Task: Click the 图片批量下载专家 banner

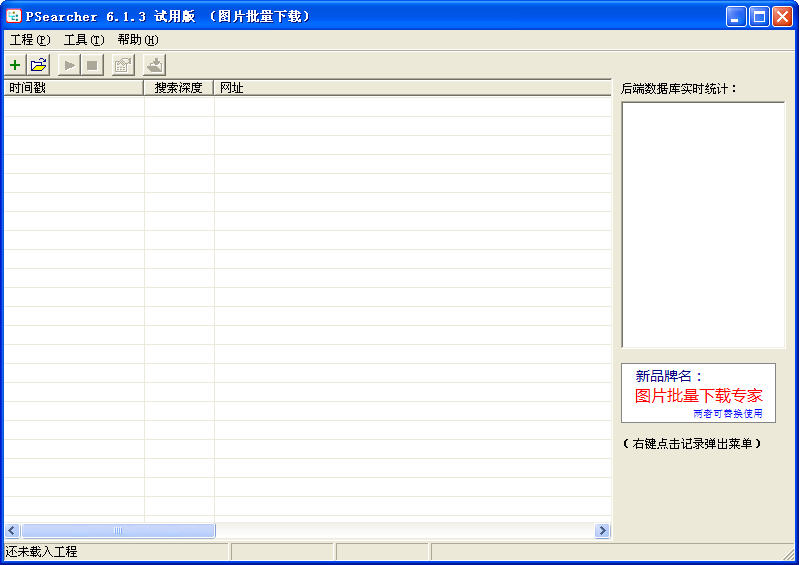Action: 698,393
